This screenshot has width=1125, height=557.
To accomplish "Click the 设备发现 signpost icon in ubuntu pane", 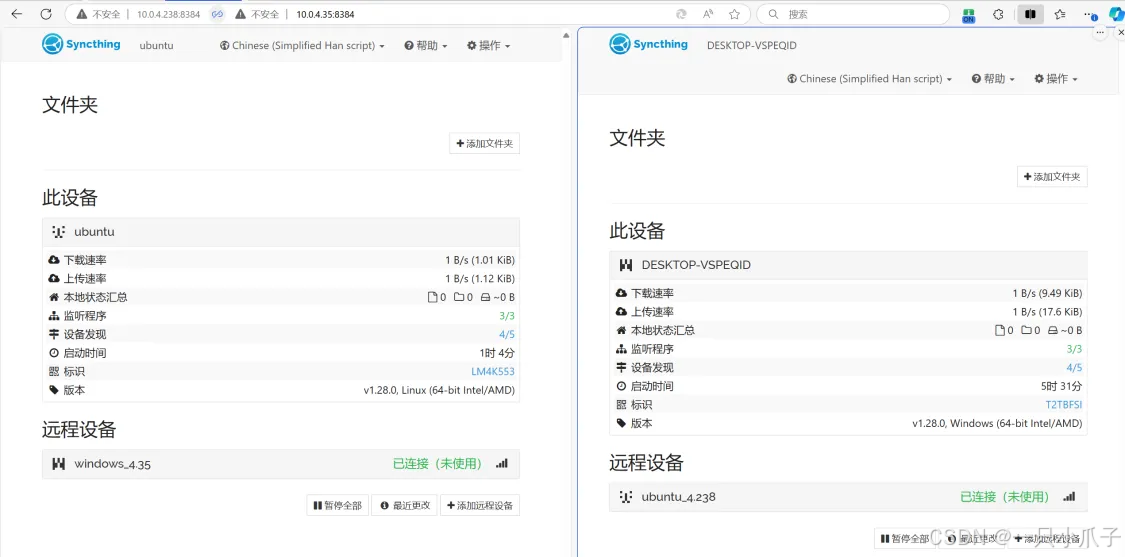I will [x=54, y=334].
